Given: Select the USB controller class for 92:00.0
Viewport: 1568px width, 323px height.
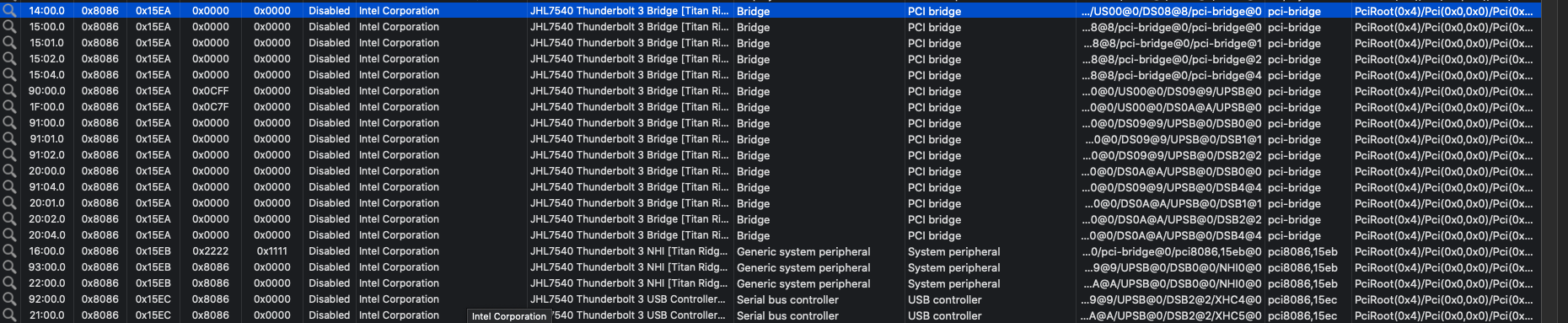Looking at the screenshot, I should tap(944, 299).
